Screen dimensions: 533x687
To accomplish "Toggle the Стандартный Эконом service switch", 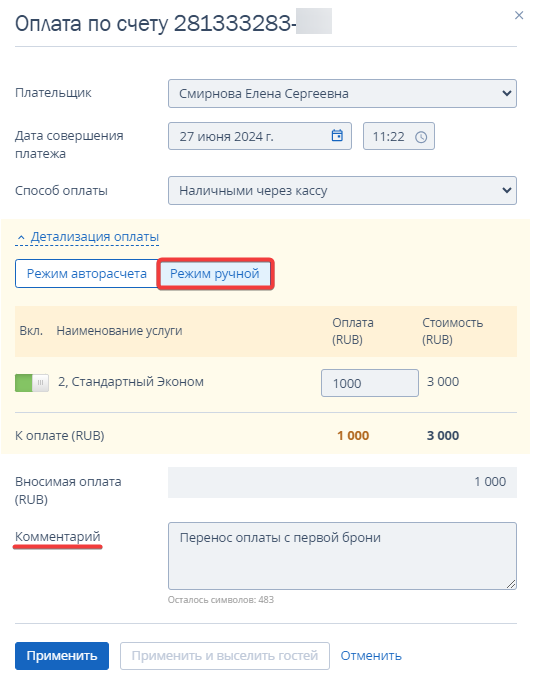I will [x=32, y=382].
